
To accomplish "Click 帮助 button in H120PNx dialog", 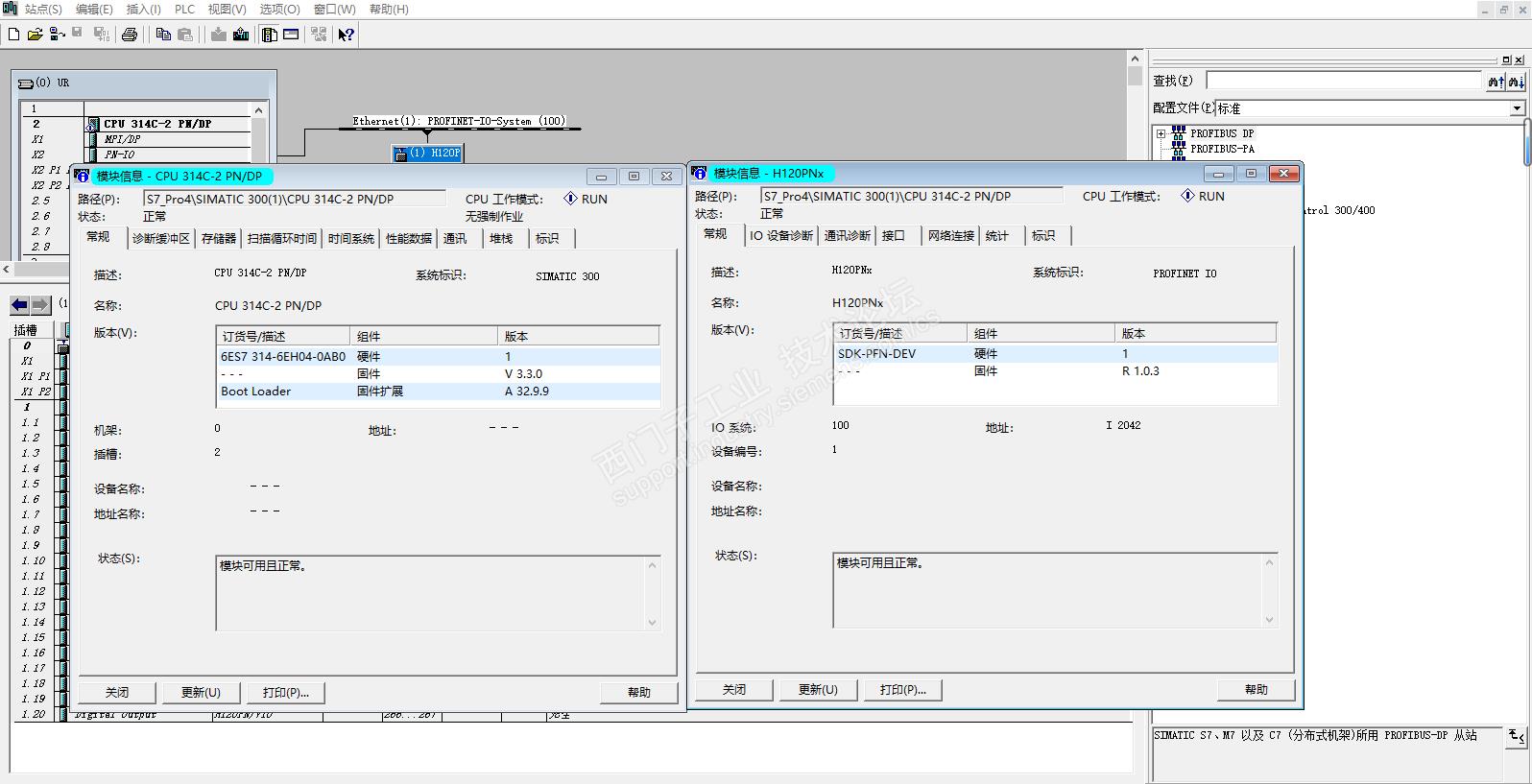I will pyautogui.click(x=1257, y=690).
